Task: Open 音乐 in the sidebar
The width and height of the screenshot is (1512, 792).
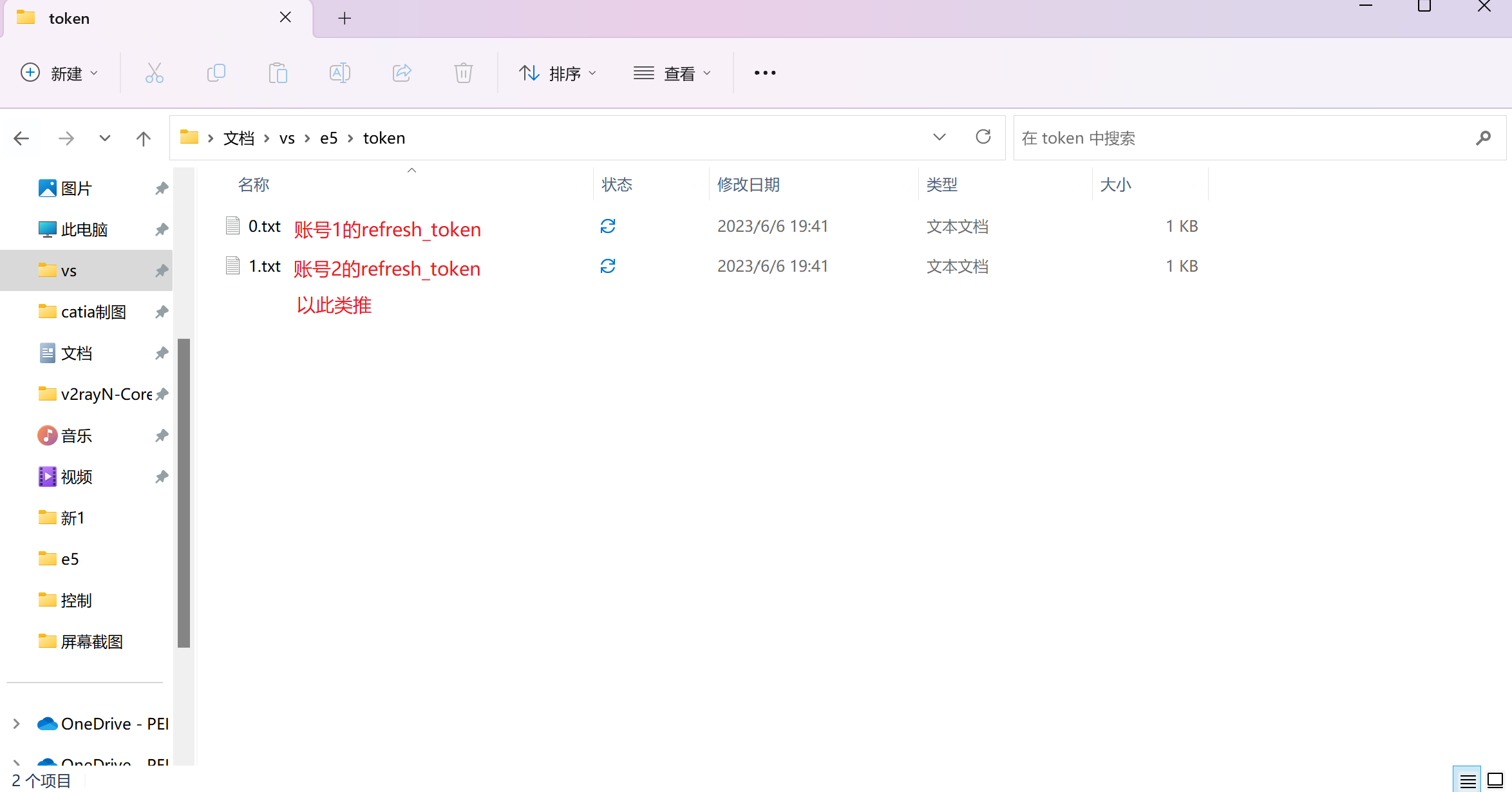Action: tap(77, 435)
